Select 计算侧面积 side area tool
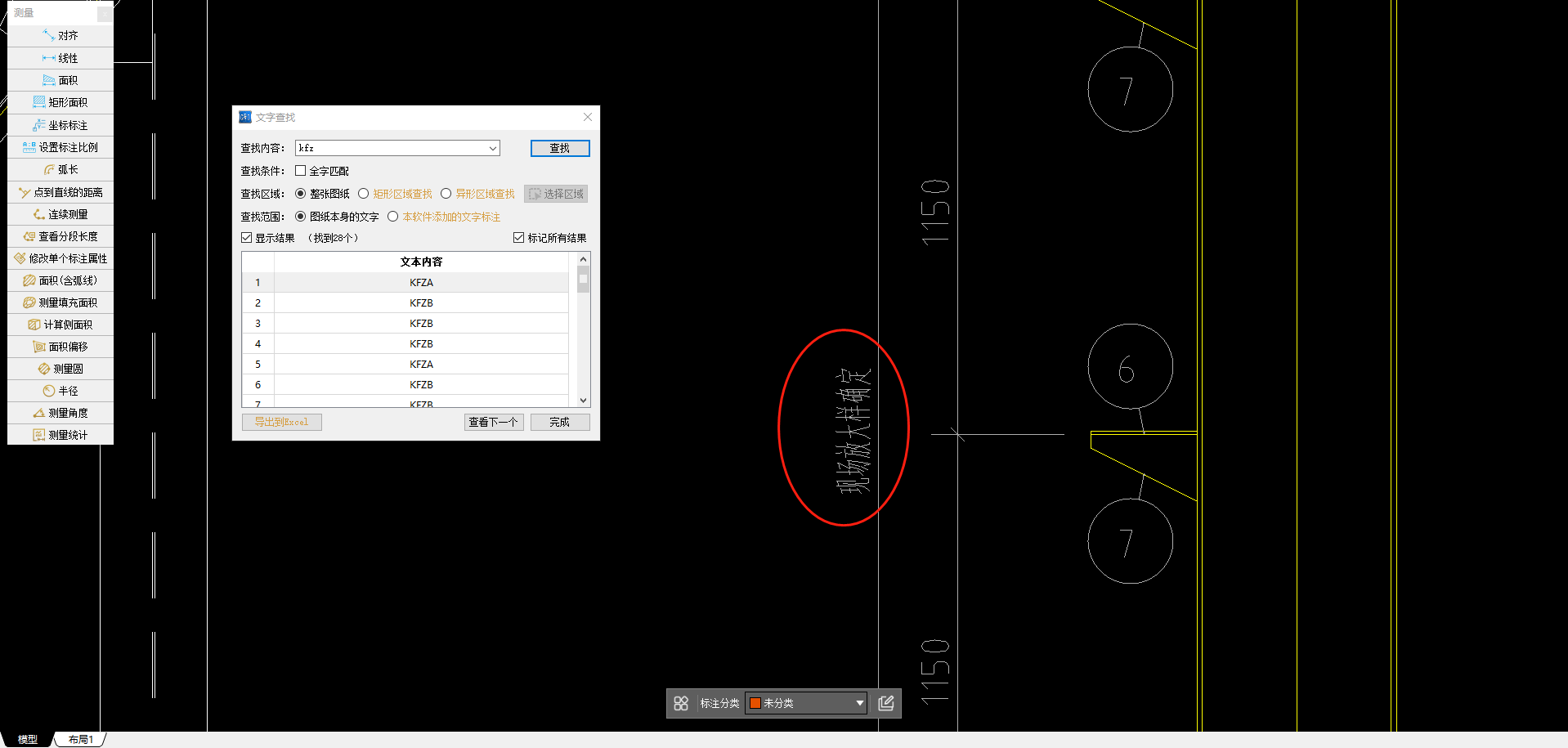 (60, 325)
